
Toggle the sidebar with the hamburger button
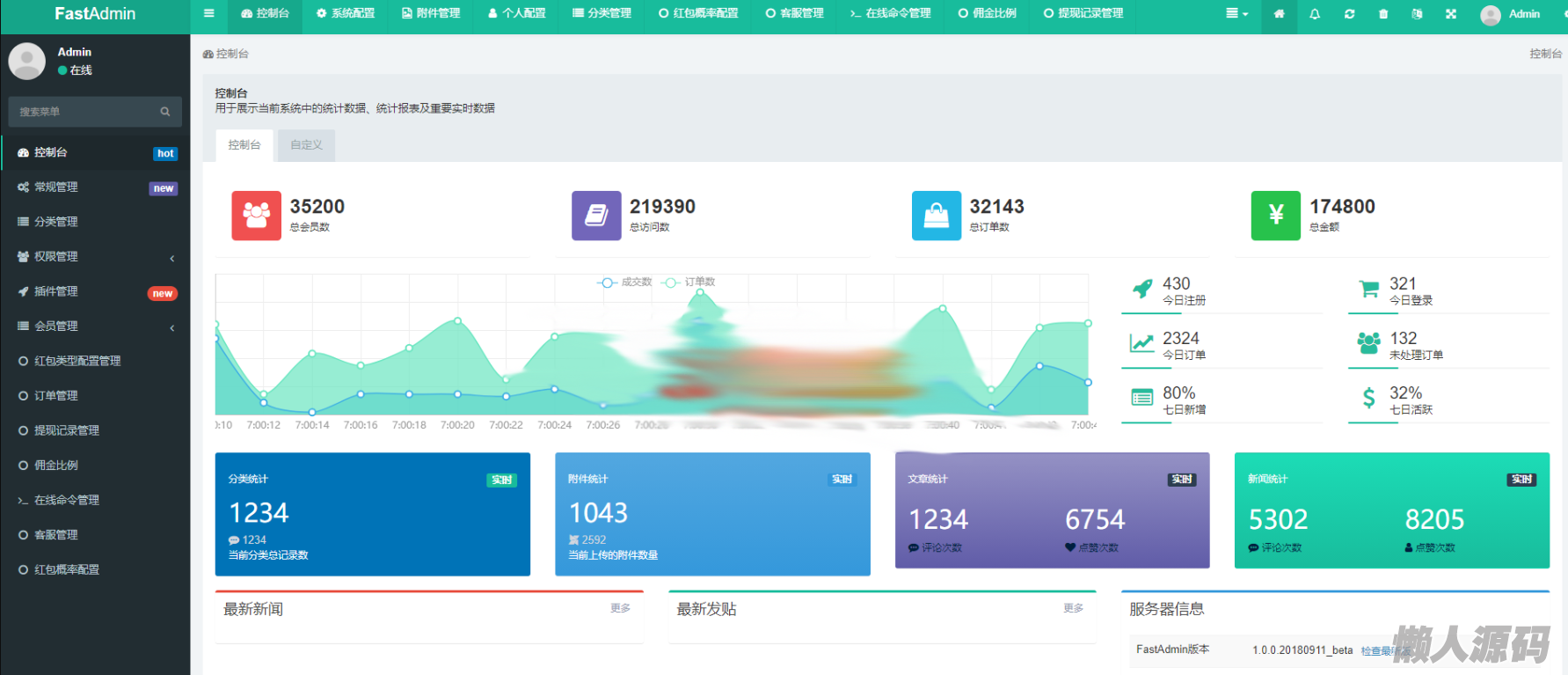point(208,13)
